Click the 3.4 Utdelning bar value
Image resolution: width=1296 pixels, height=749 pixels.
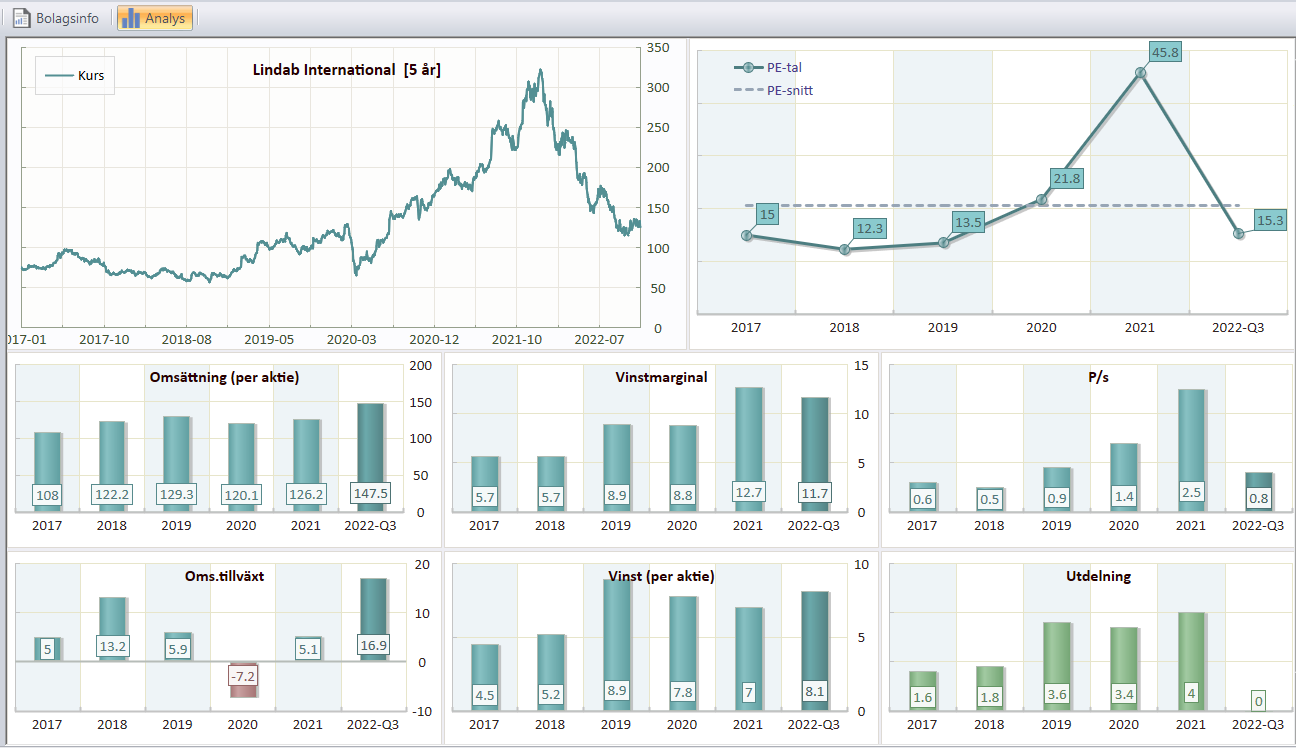pyautogui.click(x=1125, y=694)
